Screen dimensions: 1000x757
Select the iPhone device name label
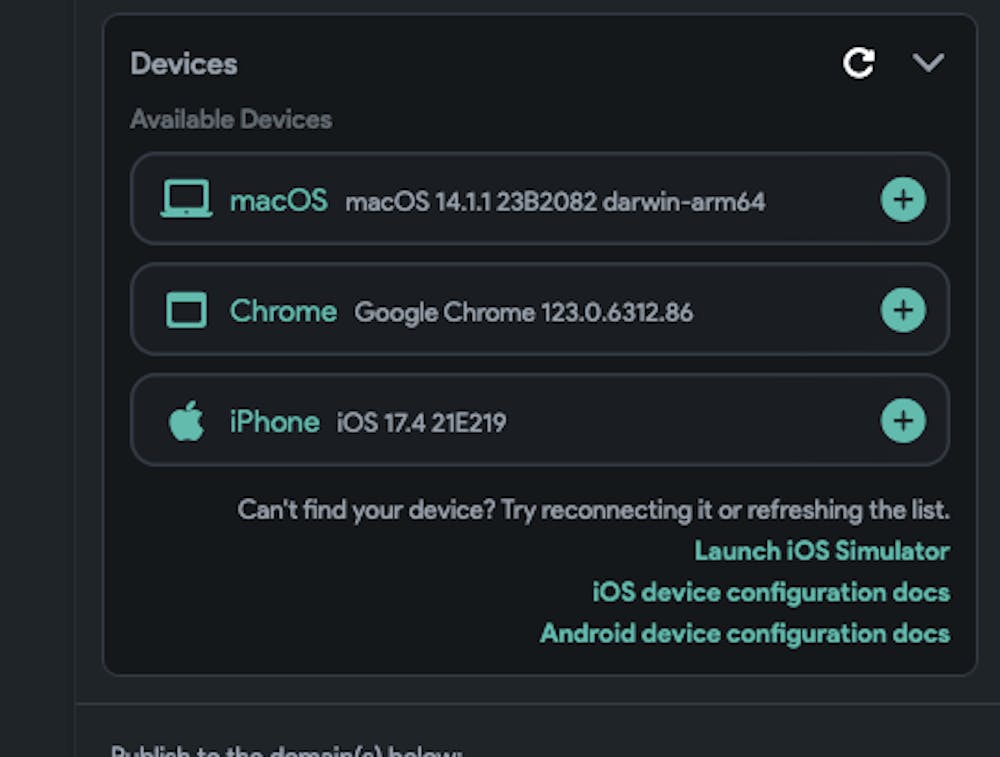[x=274, y=422]
